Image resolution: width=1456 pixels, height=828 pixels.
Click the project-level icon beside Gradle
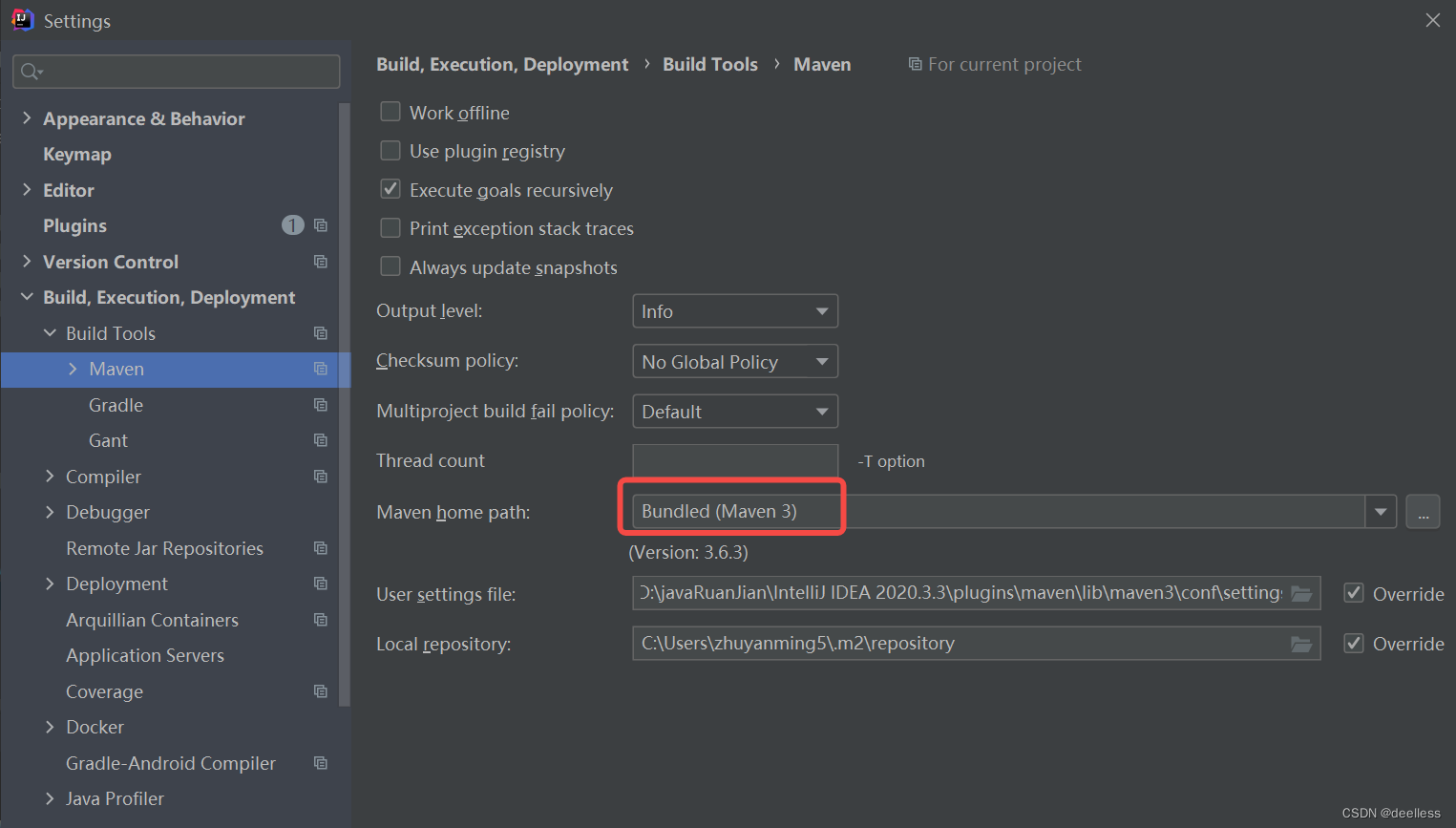click(321, 405)
